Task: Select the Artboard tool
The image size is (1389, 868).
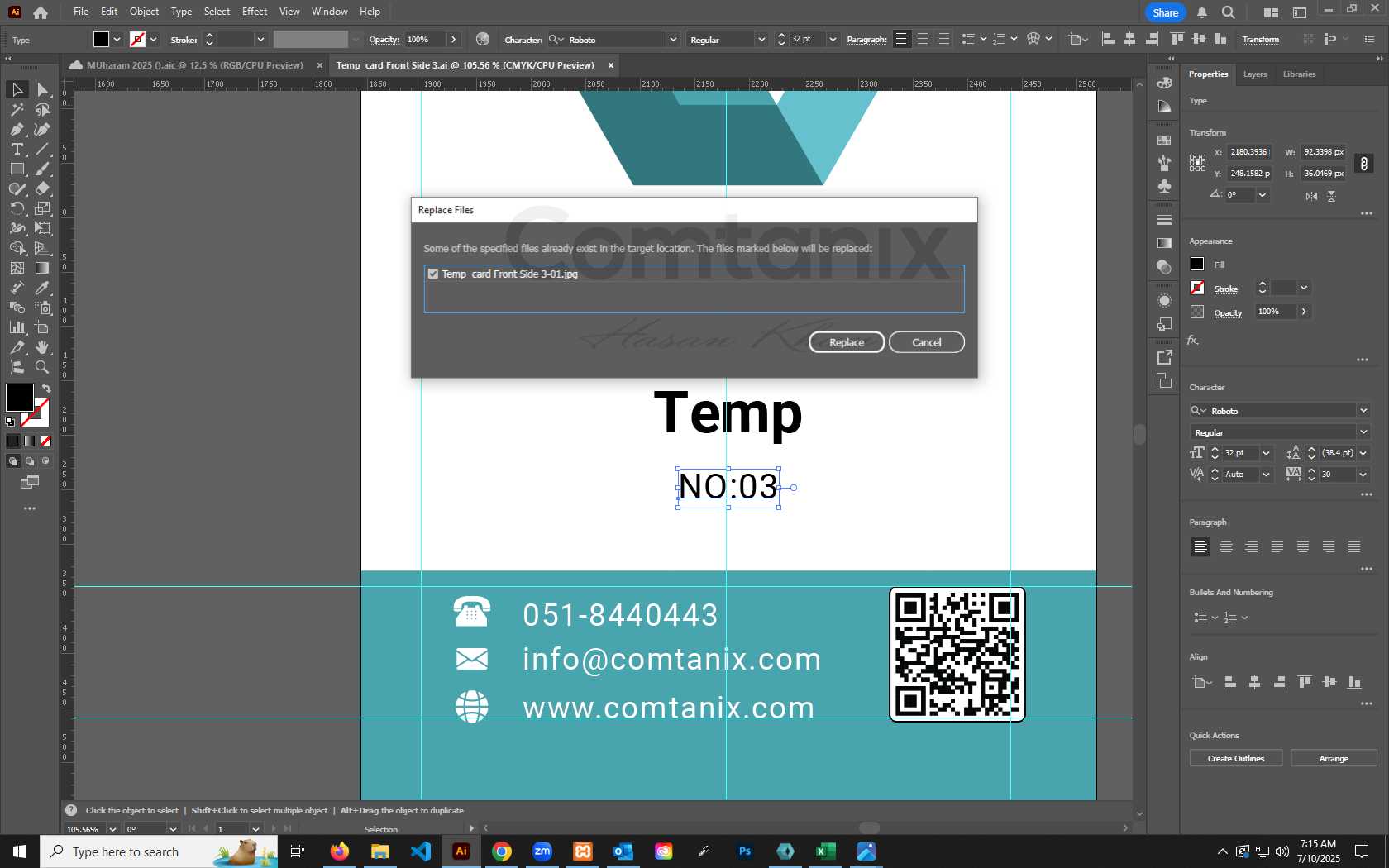Action: click(x=42, y=327)
